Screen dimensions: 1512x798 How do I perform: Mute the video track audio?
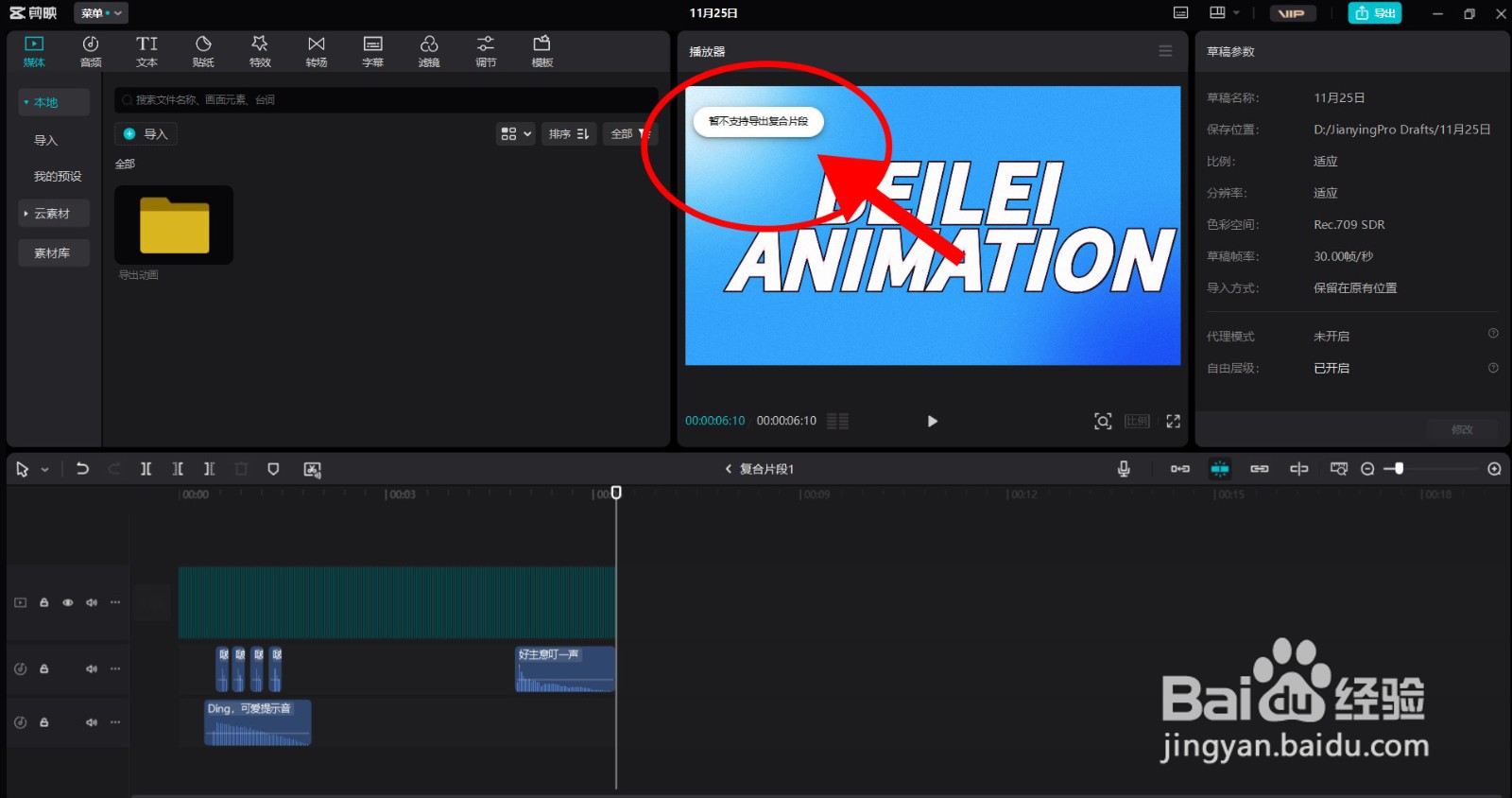point(92,602)
